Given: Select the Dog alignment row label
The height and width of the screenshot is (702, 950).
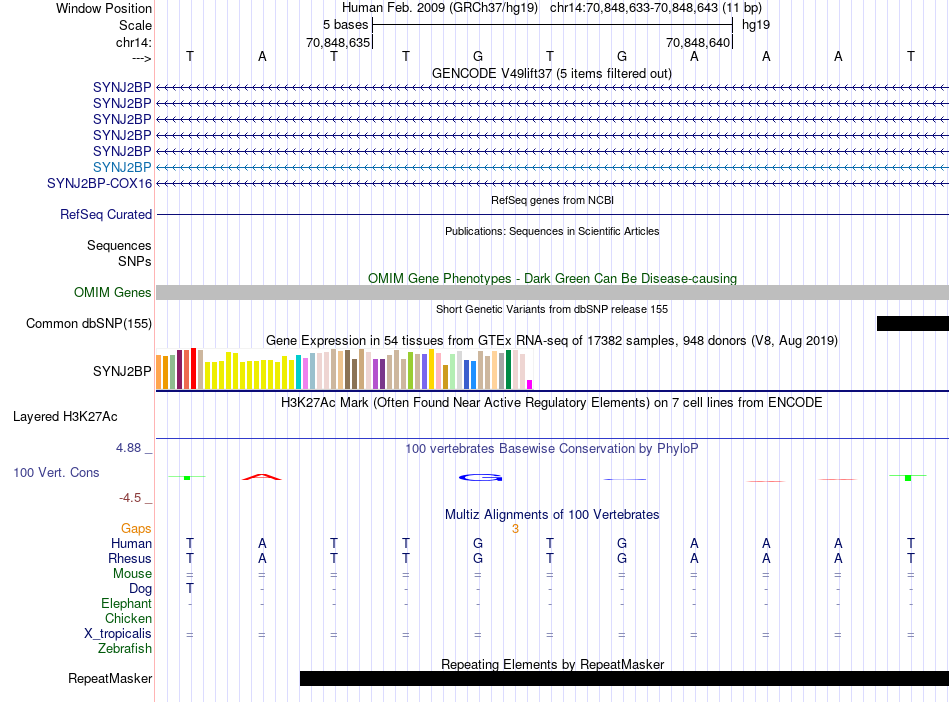Looking at the screenshot, I should point(140,589).
